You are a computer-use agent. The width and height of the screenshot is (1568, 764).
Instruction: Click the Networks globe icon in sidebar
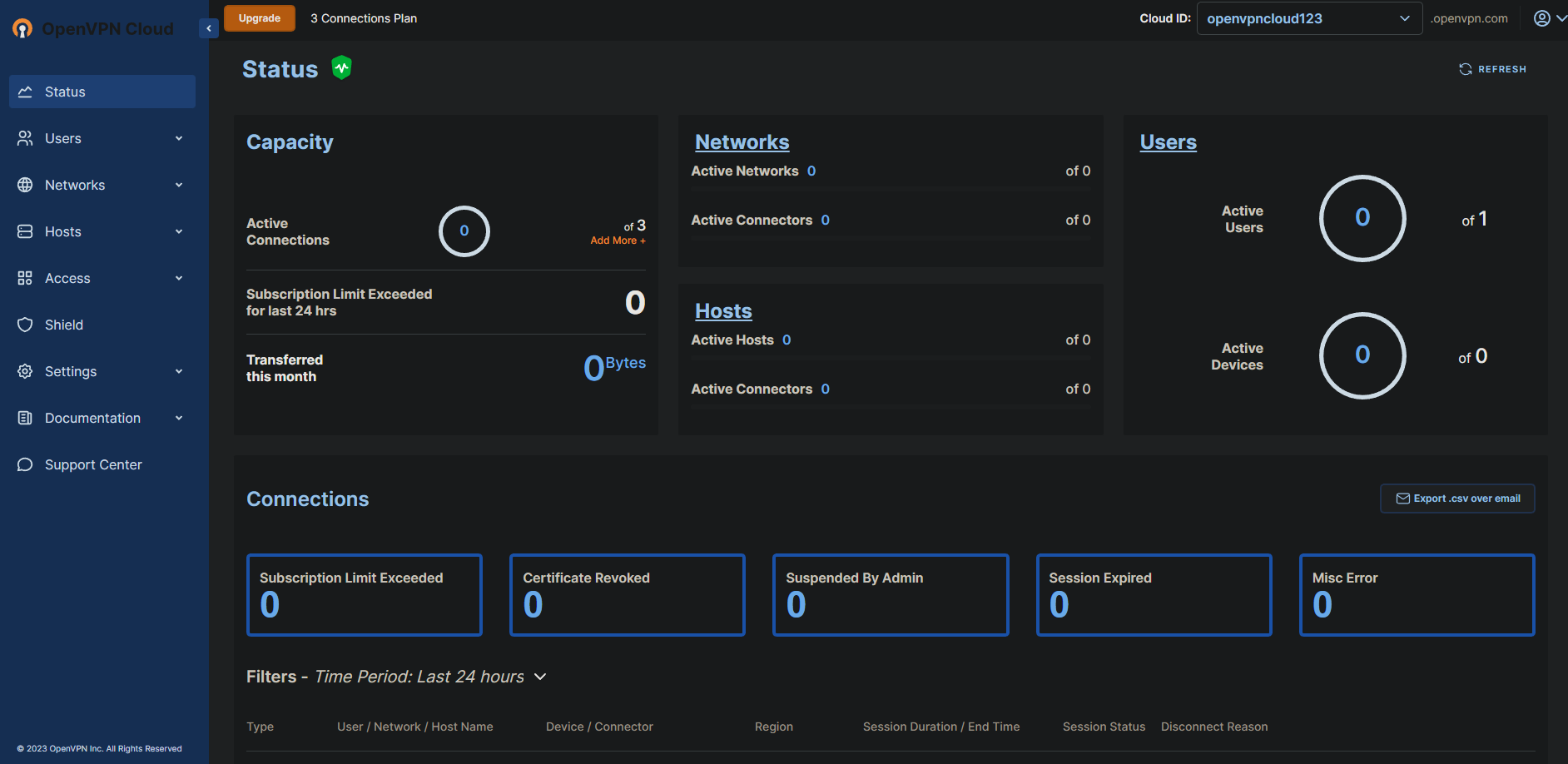25,185
